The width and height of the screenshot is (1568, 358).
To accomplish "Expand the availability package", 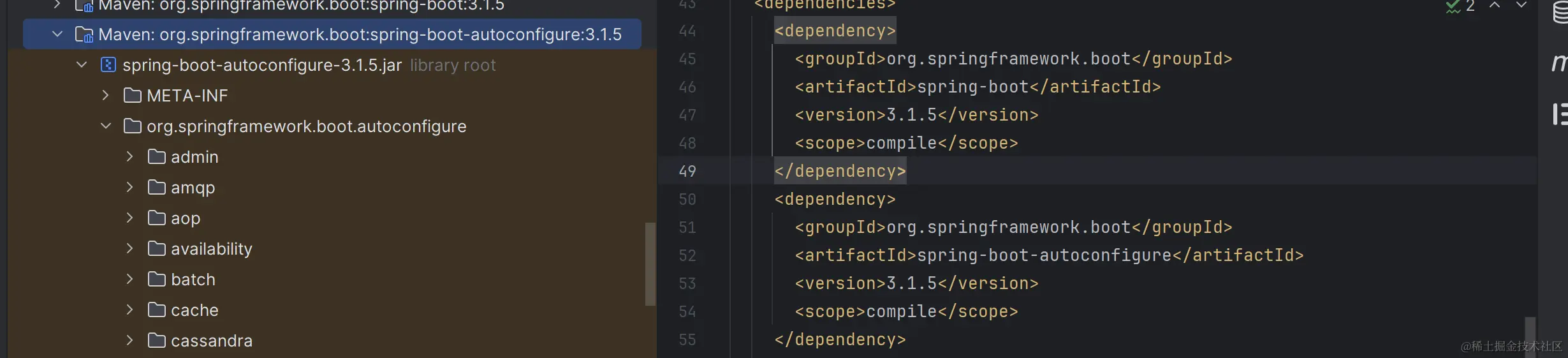I will (x=130, y=248).
